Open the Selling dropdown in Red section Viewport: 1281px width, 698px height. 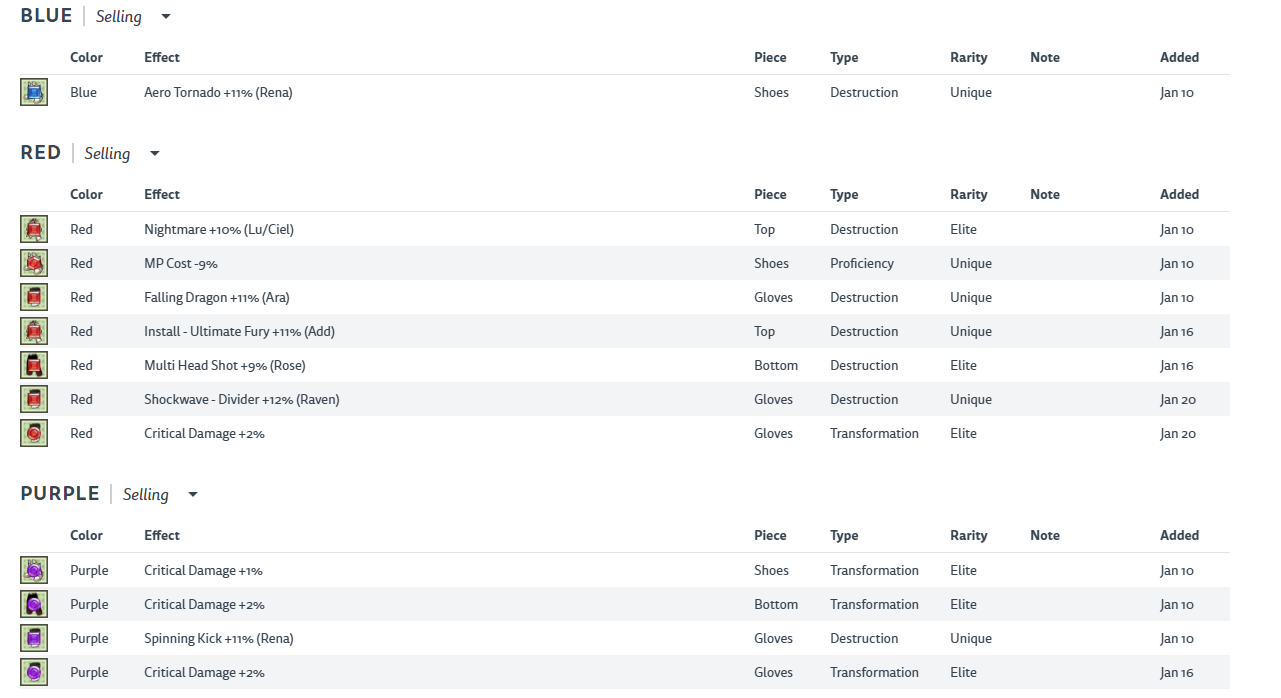click(x=121, y=154)
